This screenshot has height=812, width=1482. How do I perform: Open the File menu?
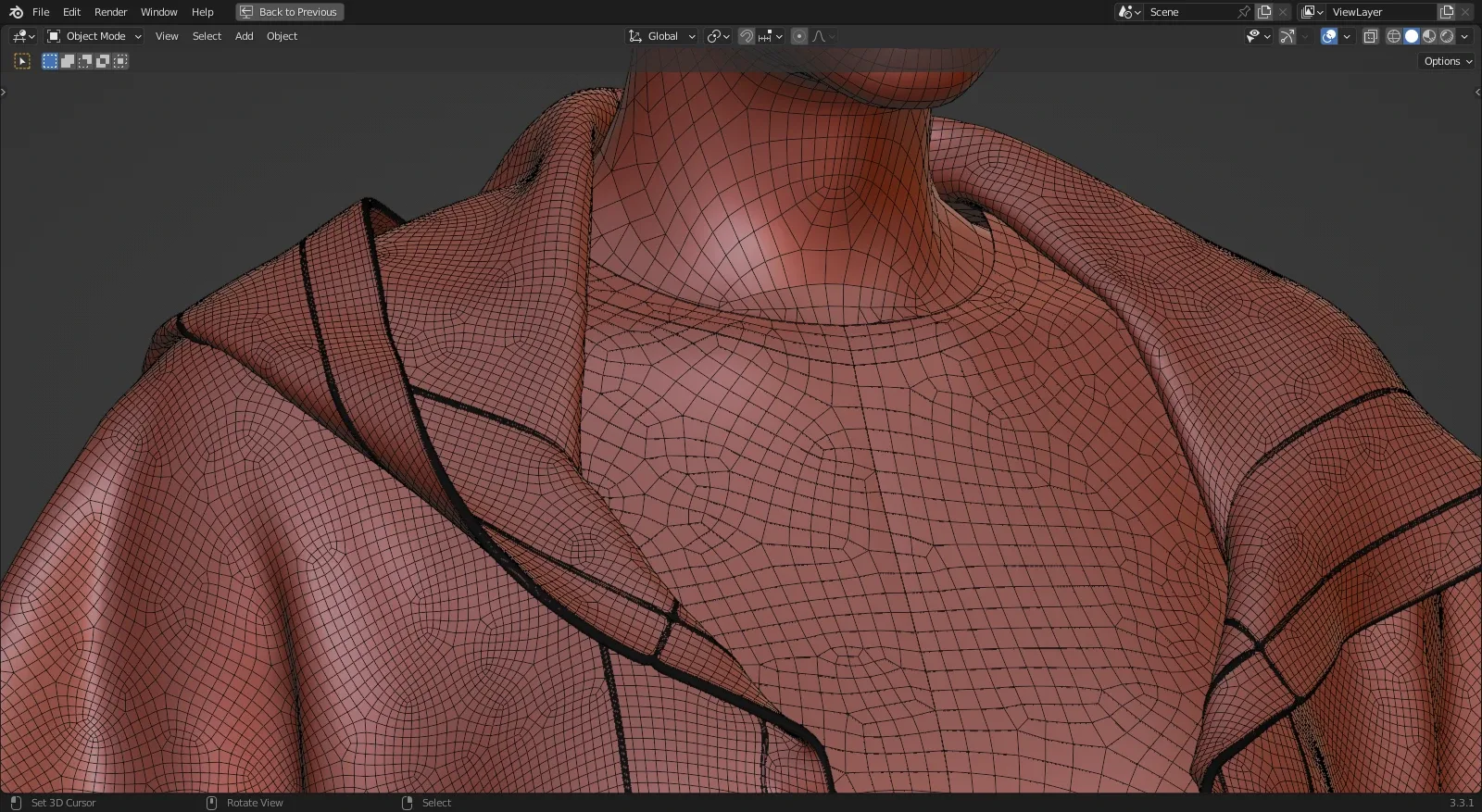click(x=41, y=12)
